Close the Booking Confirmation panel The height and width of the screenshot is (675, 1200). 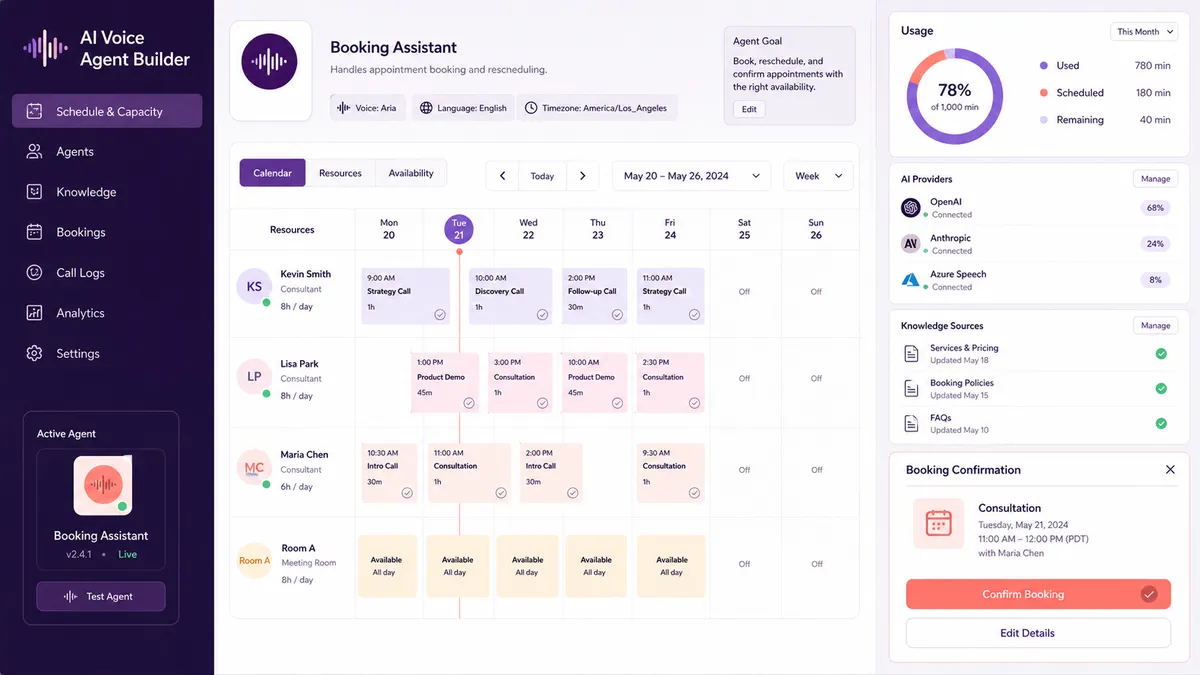tap(1170, 469)
